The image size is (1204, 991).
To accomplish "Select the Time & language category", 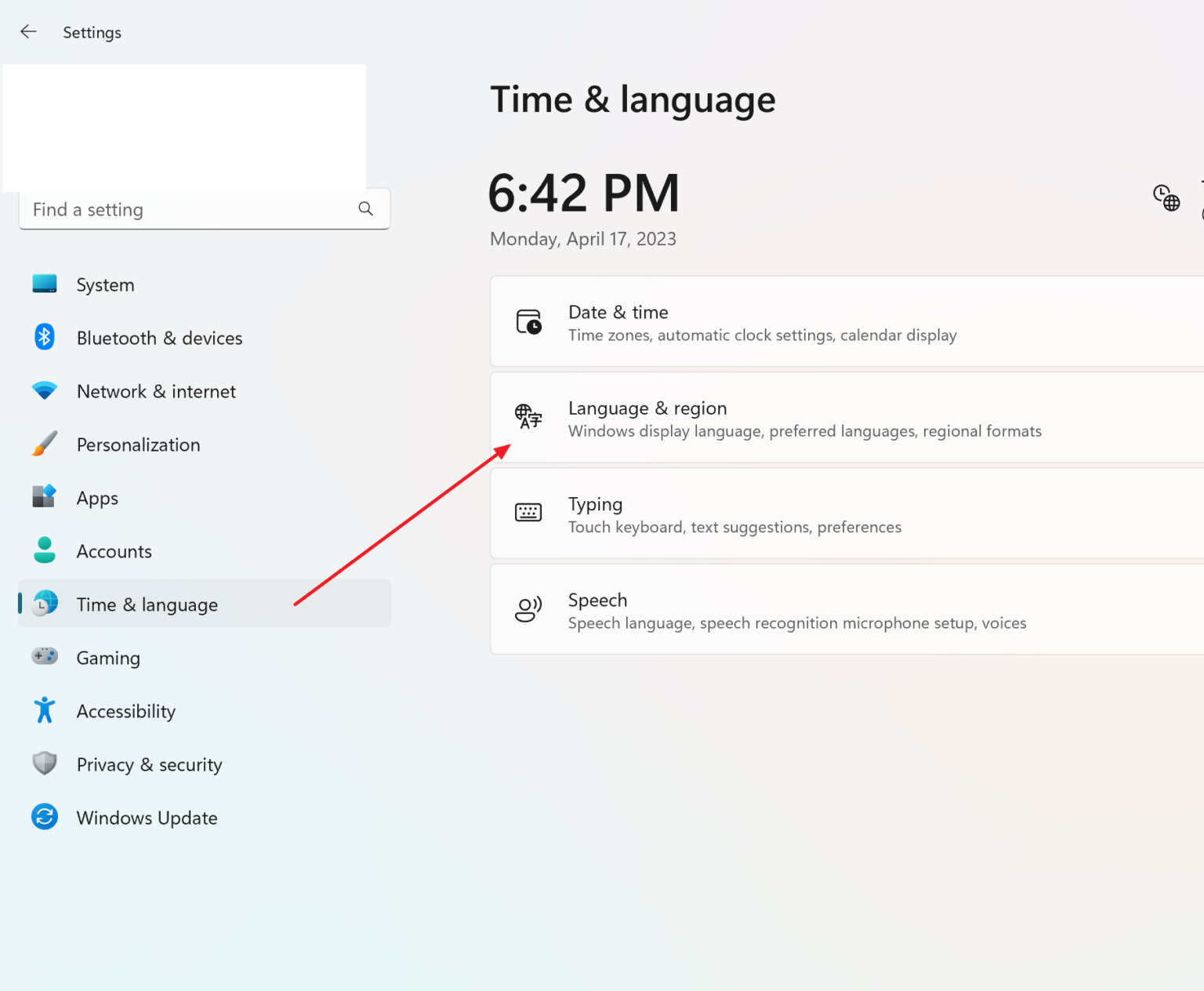I will point(205,604).
